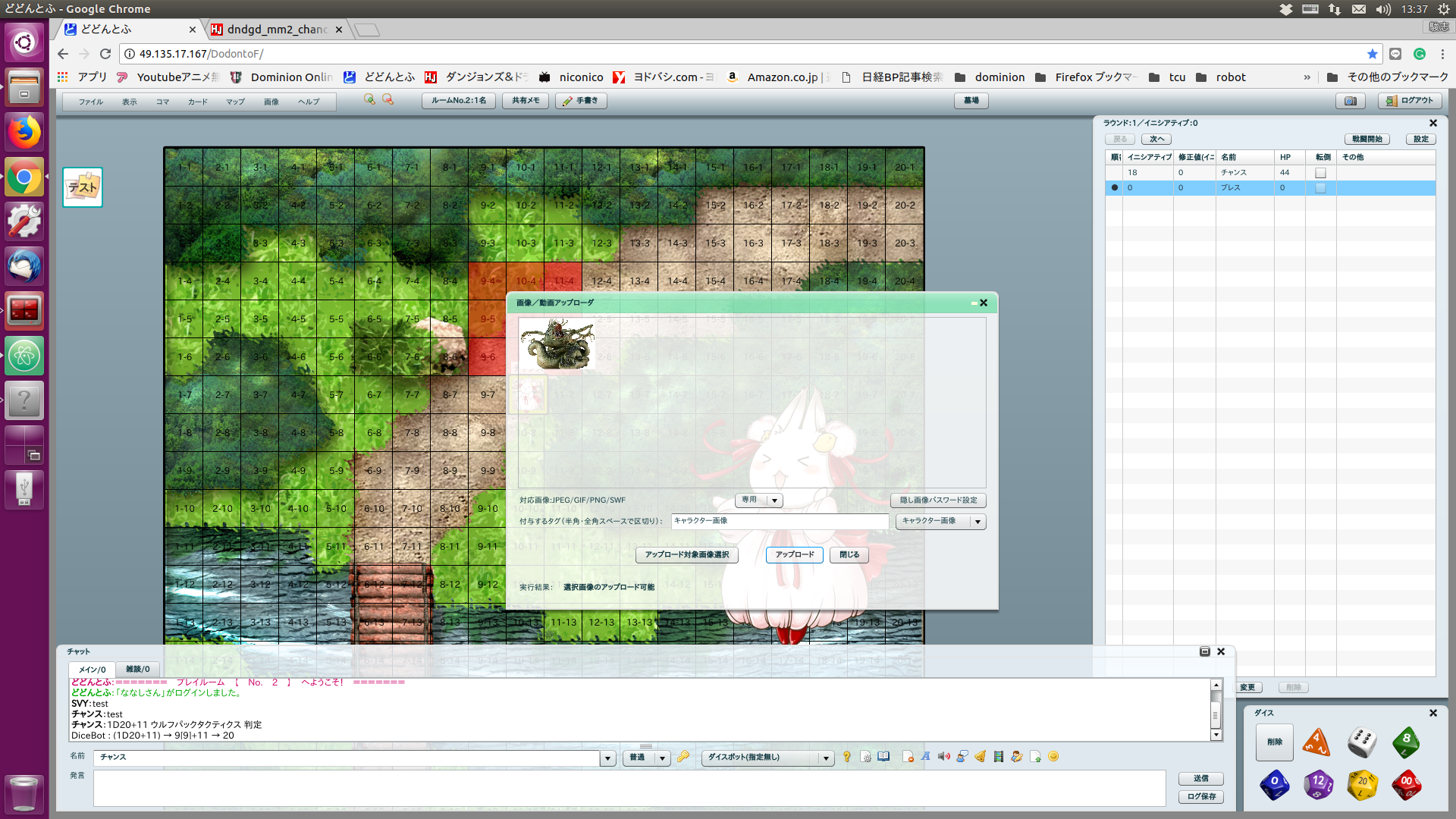Click the 戦闘開始 button
This screenshot has width=1456, height=819.
click(1367, 140)
